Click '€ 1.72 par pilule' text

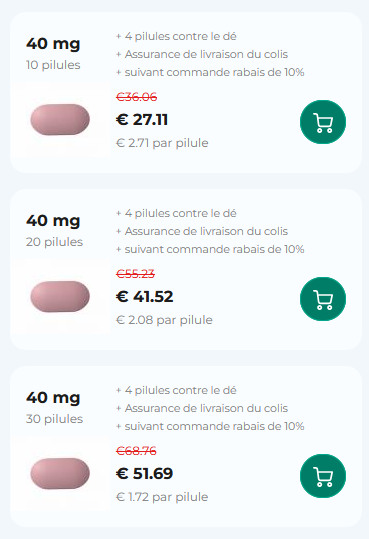point(162,497)
